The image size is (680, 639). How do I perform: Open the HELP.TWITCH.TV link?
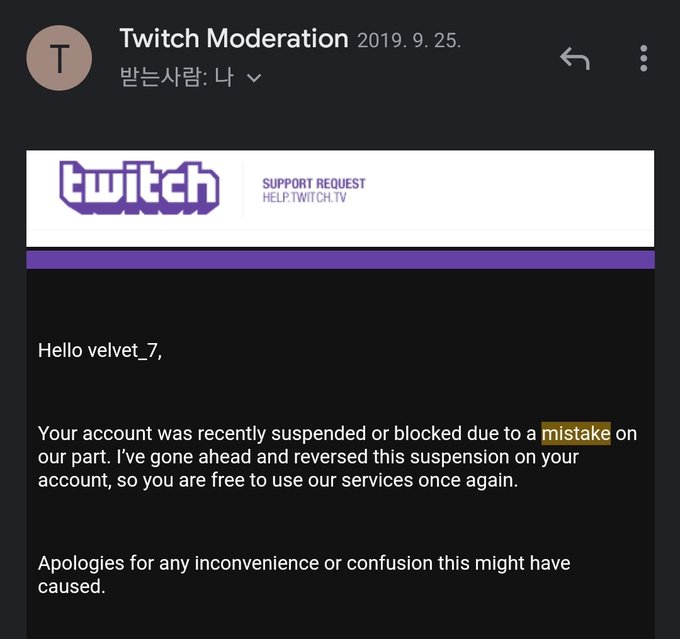[304, 198]
